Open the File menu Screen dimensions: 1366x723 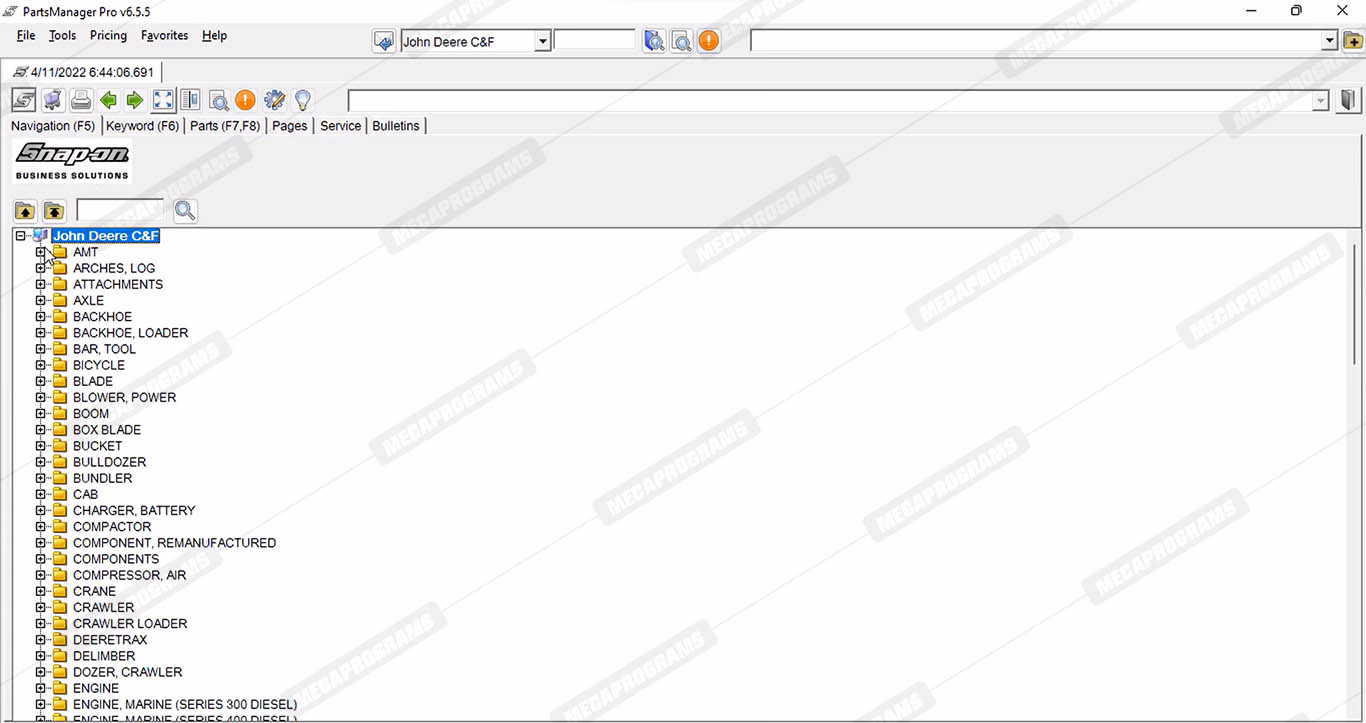pos(26,35)
